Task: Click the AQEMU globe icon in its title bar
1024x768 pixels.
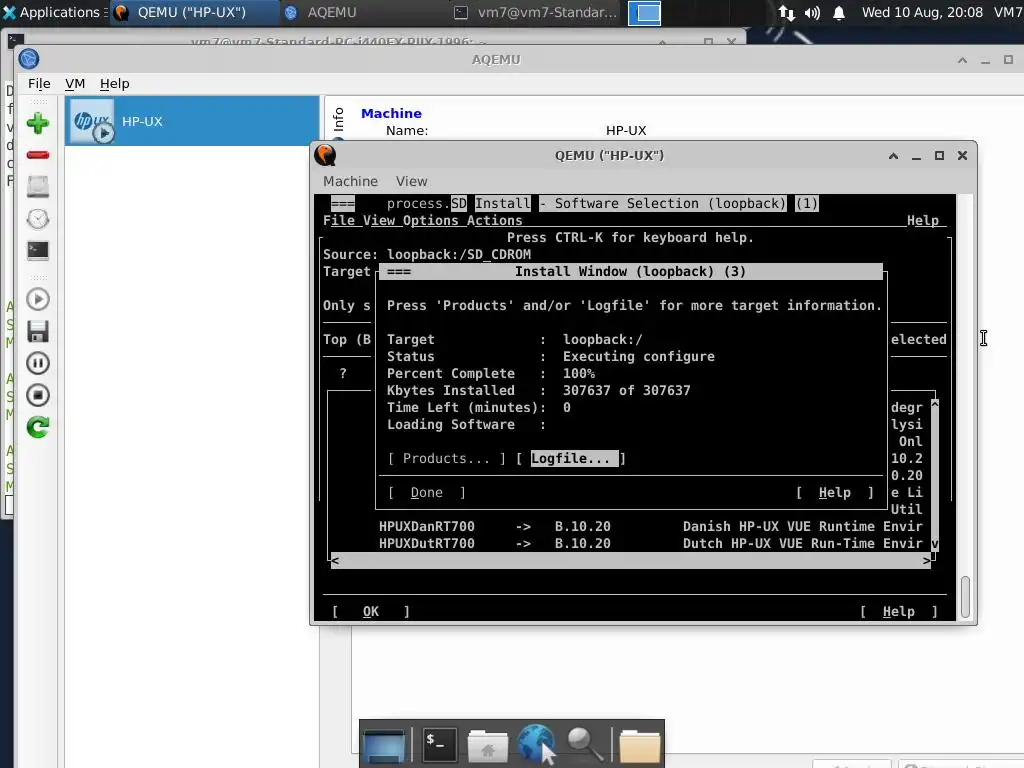Action: coord(29,59)
